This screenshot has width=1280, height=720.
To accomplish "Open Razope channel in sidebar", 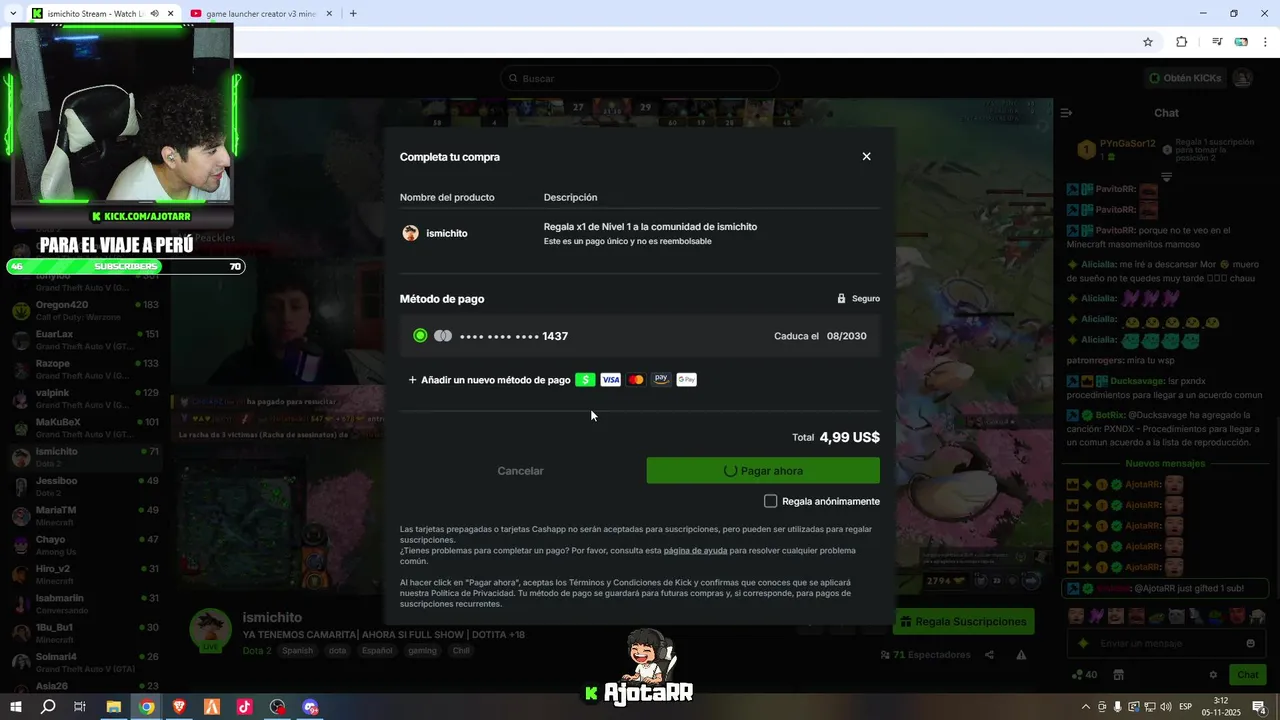I will click(x=85, y=369).
